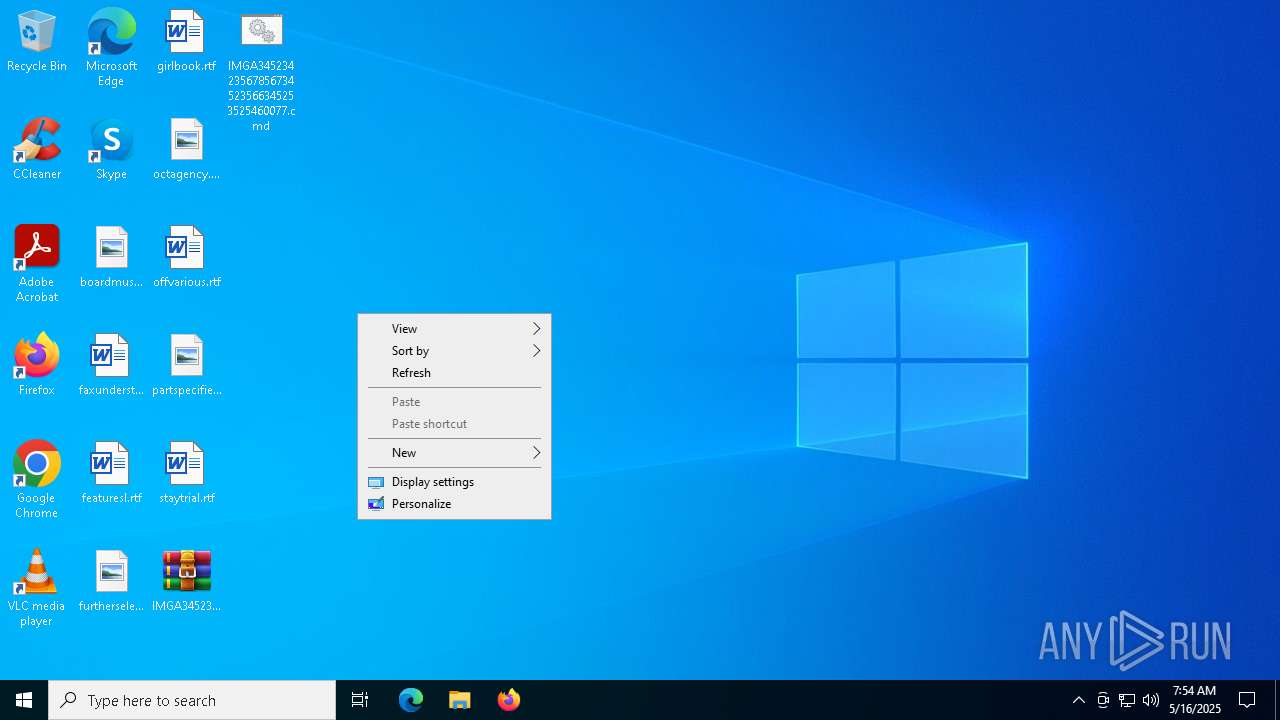Select the CCleaner desktop shortcut
1280x720 pixels.
point(37,150)
